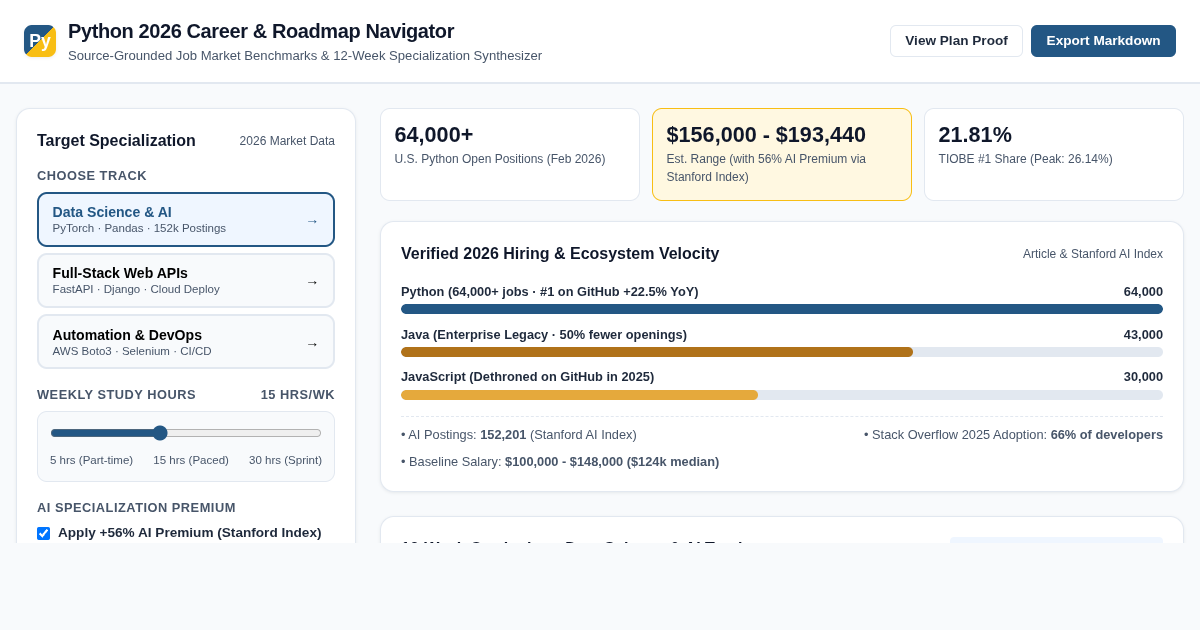Click the Python 64,000 jobs progress bar
The image size is (1200, 630).
[782, 309]
